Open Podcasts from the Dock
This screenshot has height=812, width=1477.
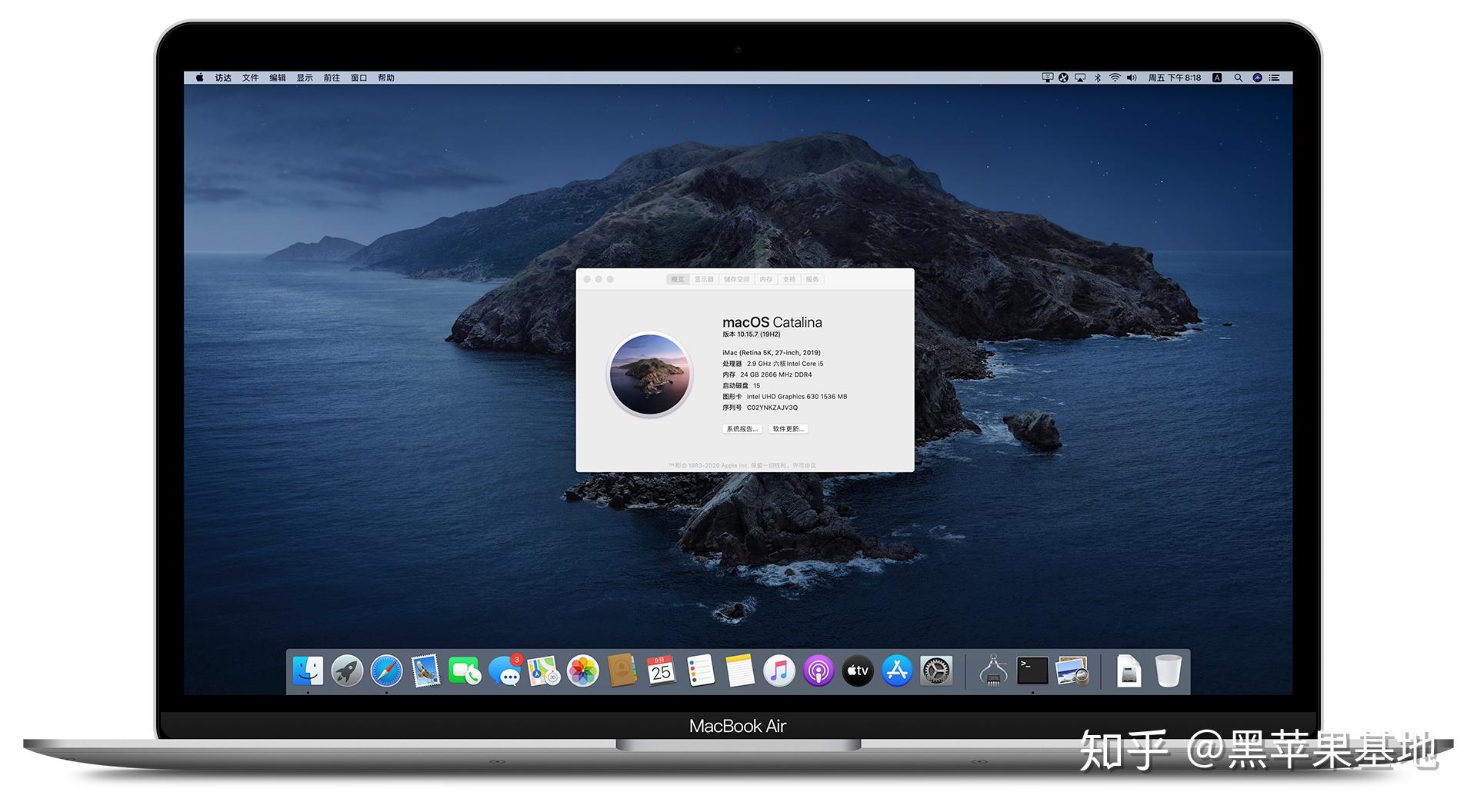coord(819,671)
